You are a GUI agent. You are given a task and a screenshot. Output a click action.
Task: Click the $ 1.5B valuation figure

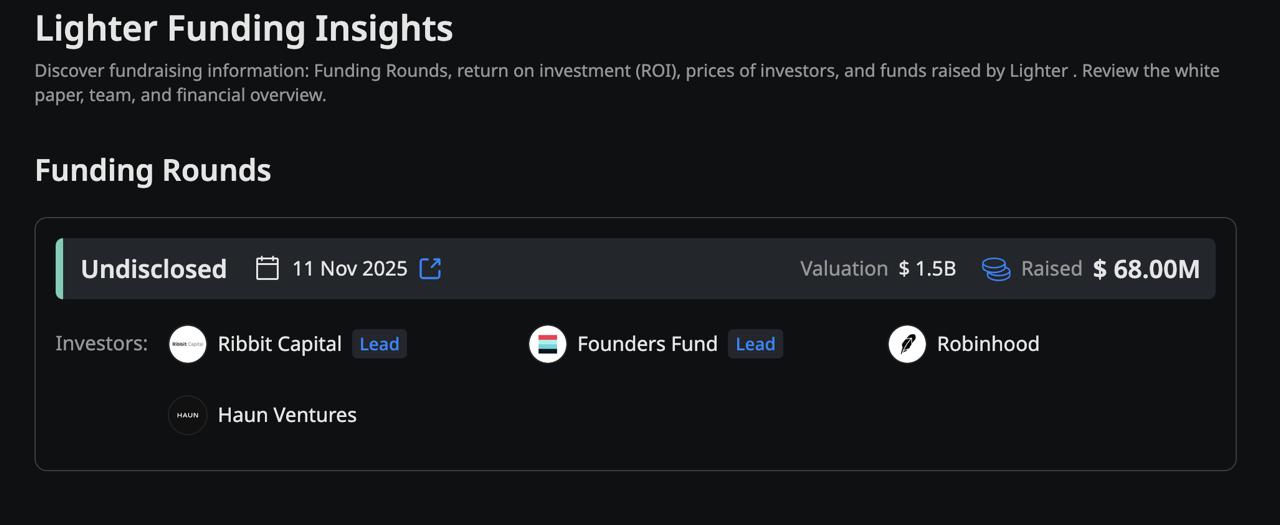(927, 269)
